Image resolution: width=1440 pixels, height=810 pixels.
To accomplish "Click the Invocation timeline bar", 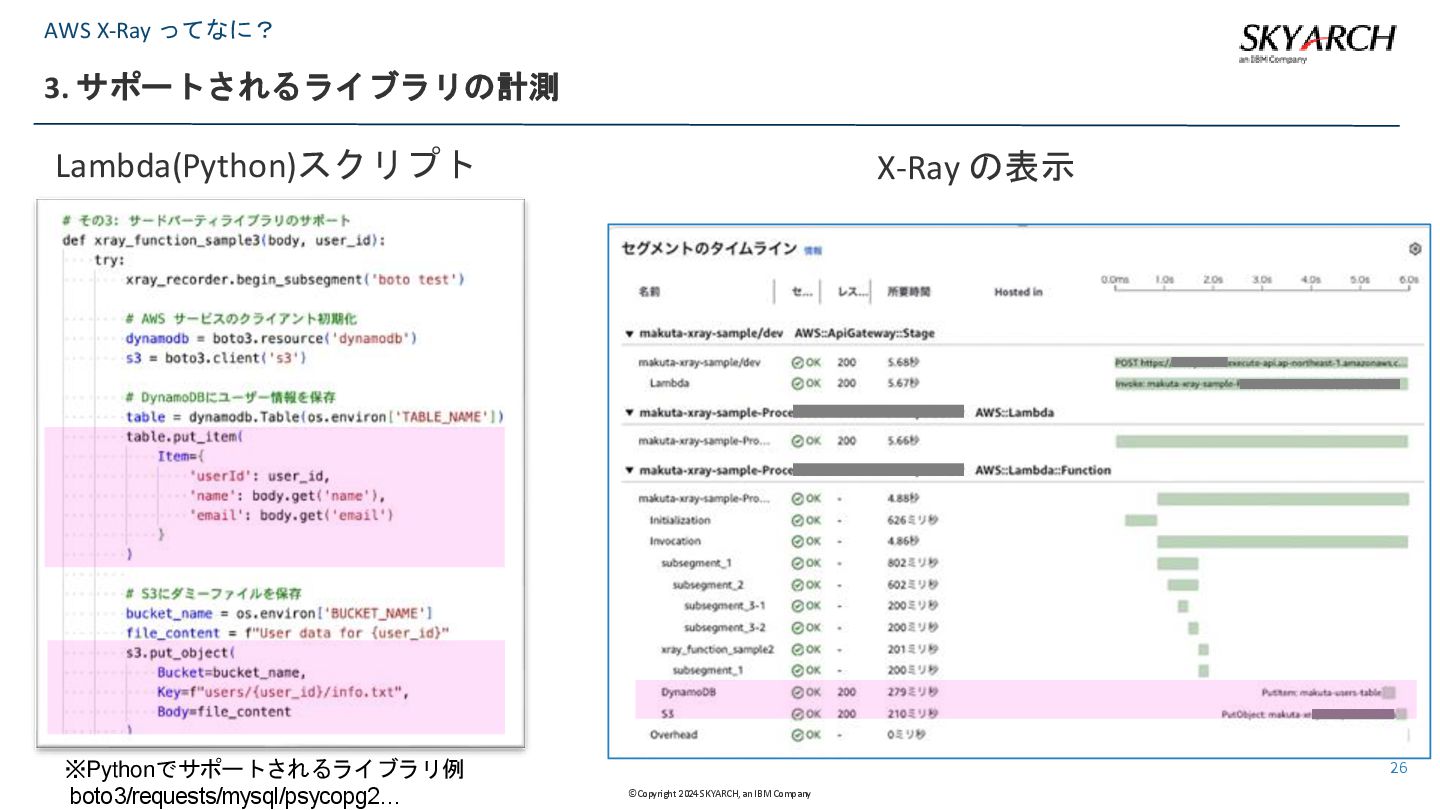I will [1283, 541].
